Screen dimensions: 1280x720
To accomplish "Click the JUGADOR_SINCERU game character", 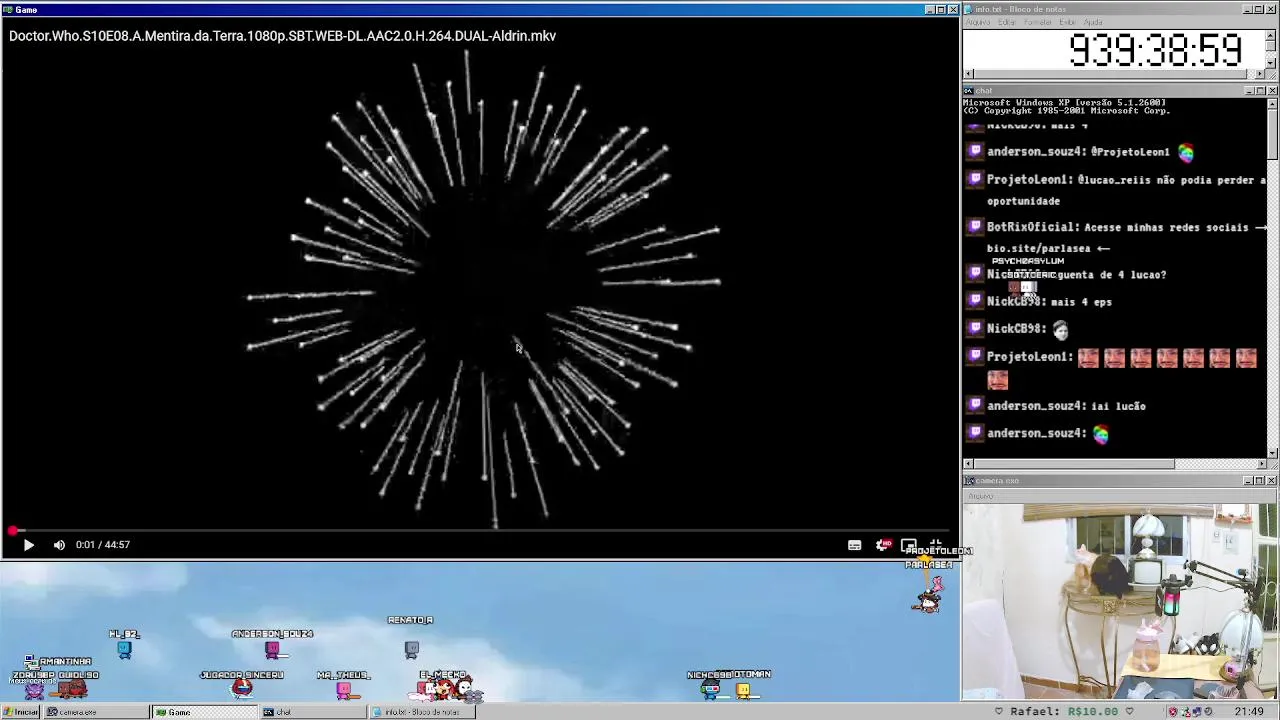I will pos(242,688).
